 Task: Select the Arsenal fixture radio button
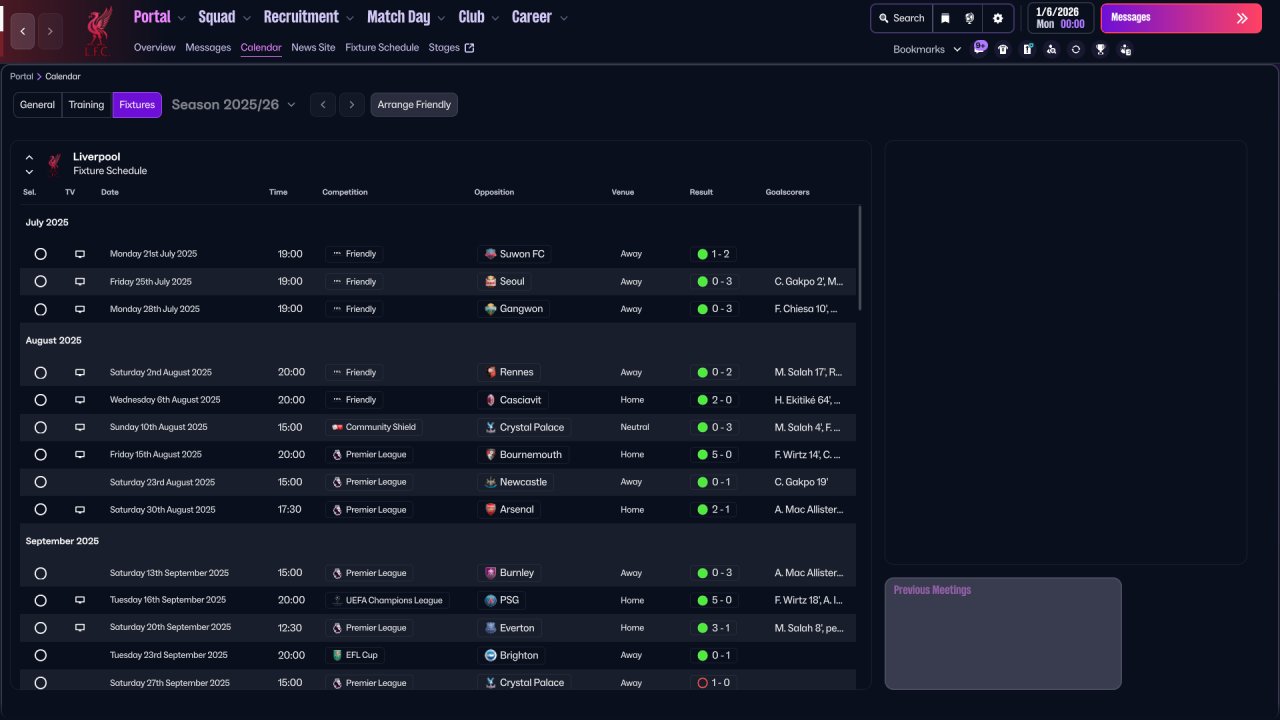tap(40, 509)
